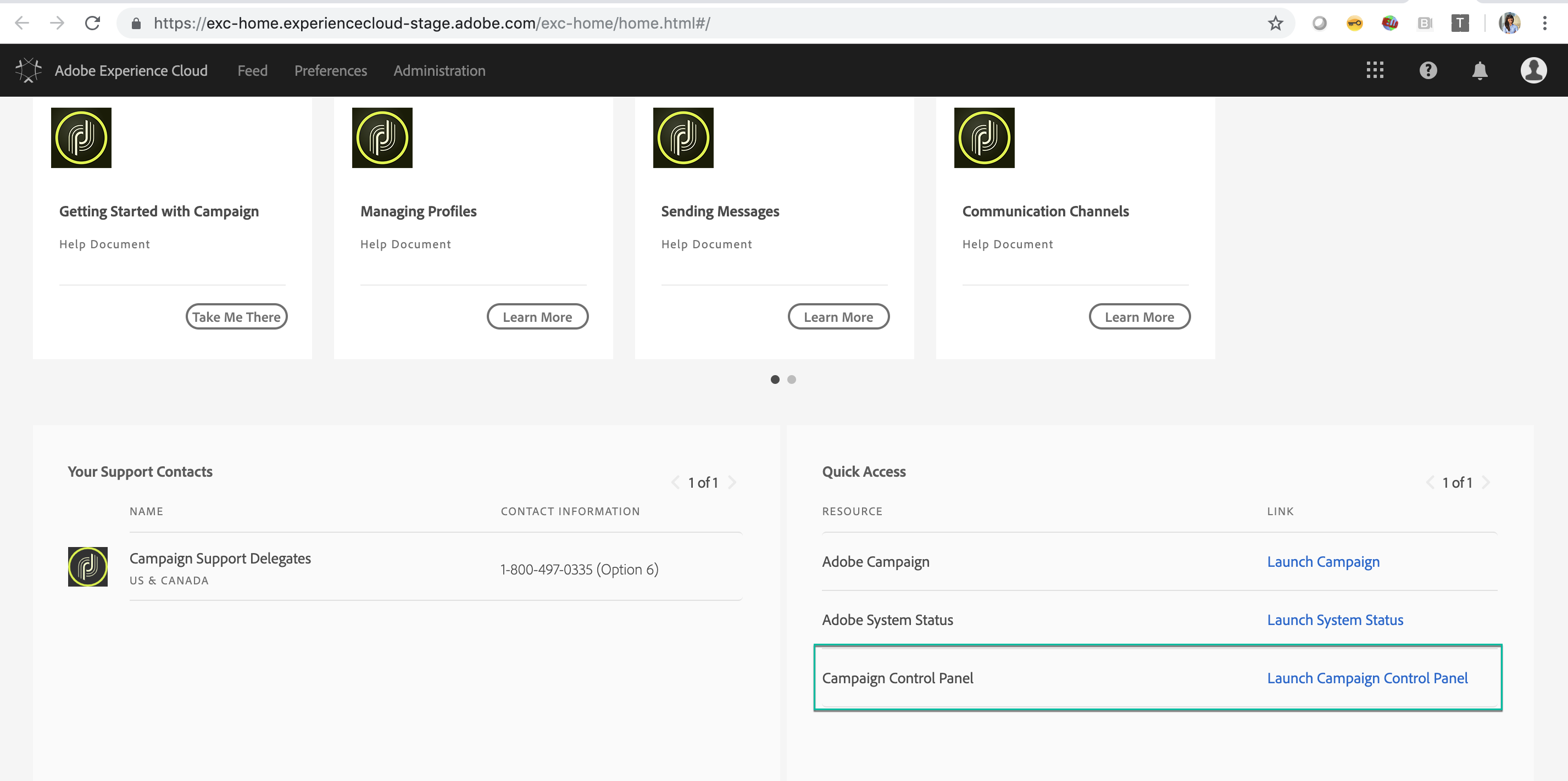This screenshot has width=1568, height=781.
Task: Open notifications bell icon
Action: pos(1479,71)
